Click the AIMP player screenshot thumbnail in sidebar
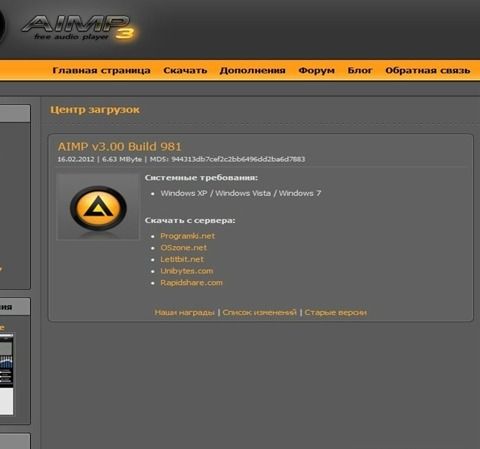Viewport: 480px width, 449px height. coord(7,374)
